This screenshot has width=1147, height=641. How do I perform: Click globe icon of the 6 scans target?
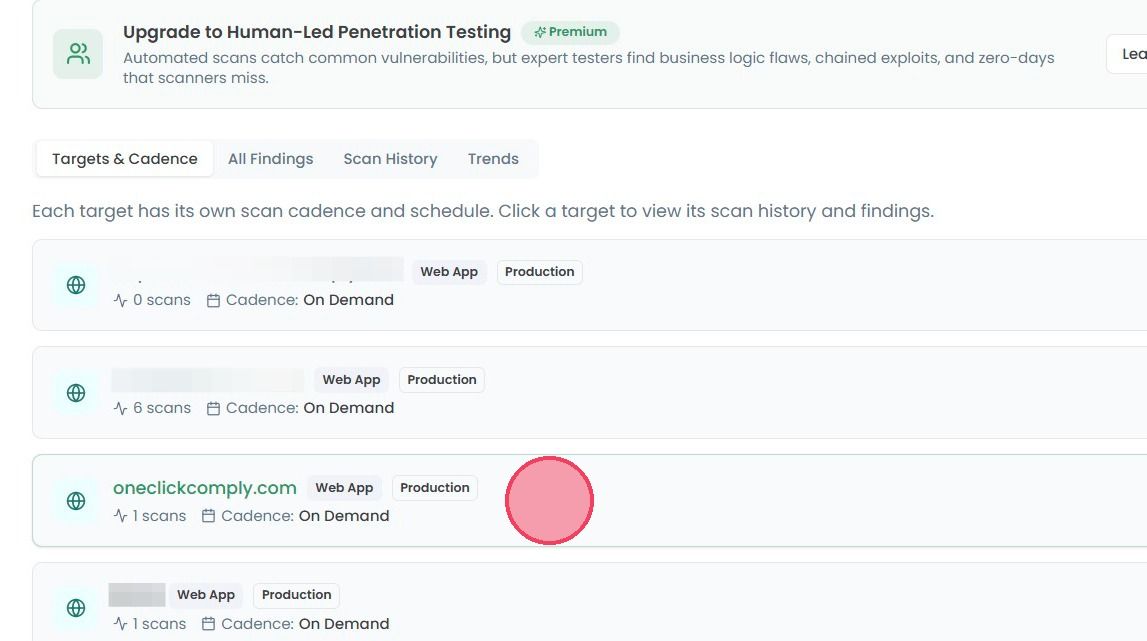[x=76, y=393]
